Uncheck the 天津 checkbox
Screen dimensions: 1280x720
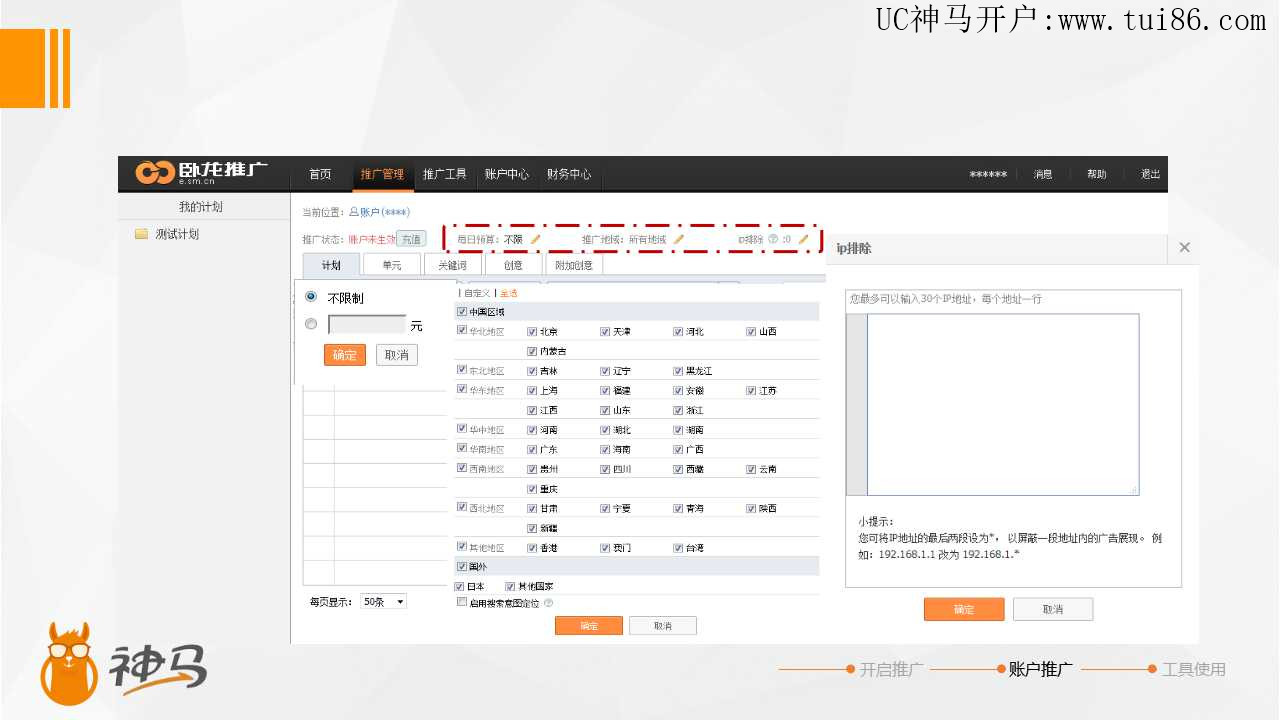pos(606,331)
